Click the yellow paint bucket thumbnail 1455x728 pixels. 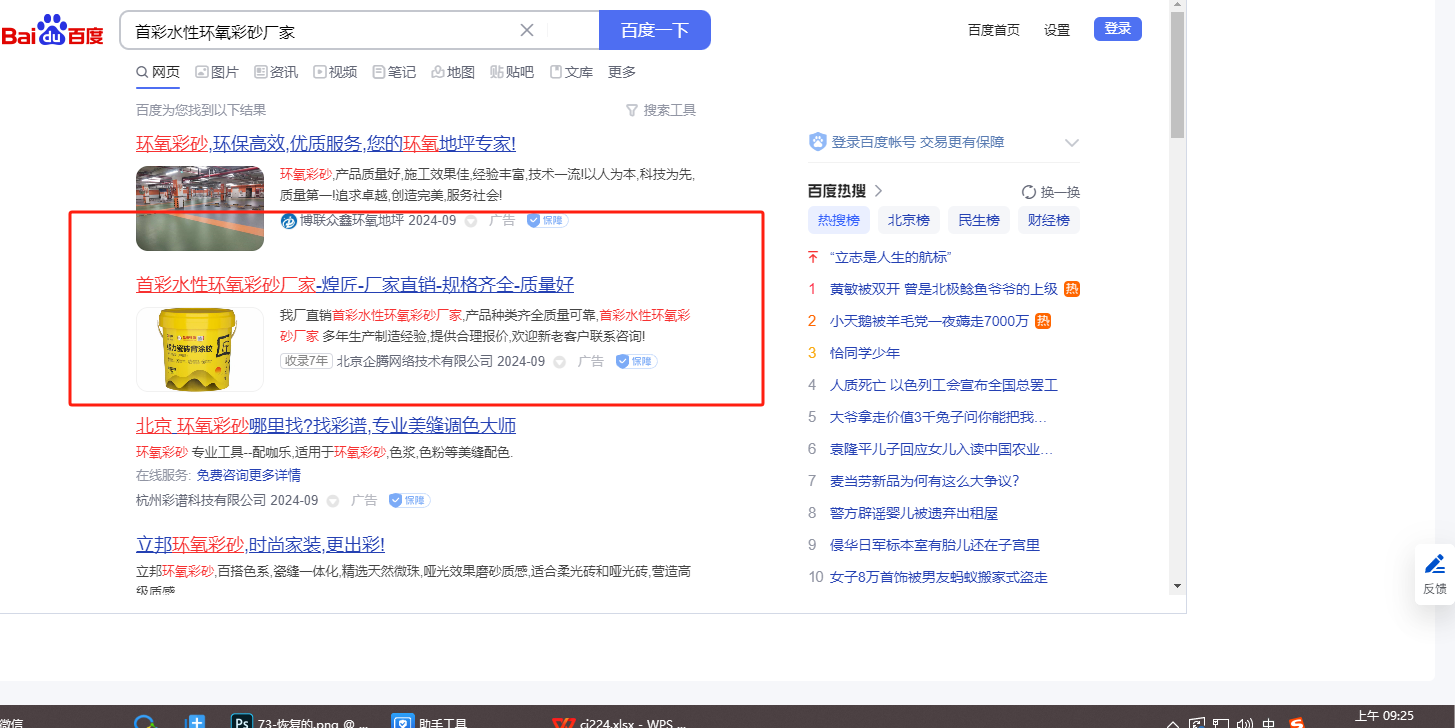point(200,349)
